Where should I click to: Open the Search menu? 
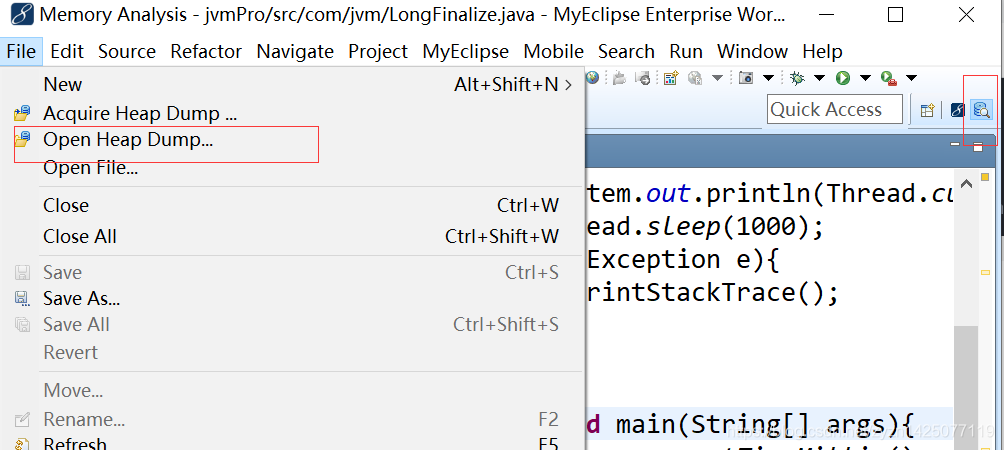626,51
